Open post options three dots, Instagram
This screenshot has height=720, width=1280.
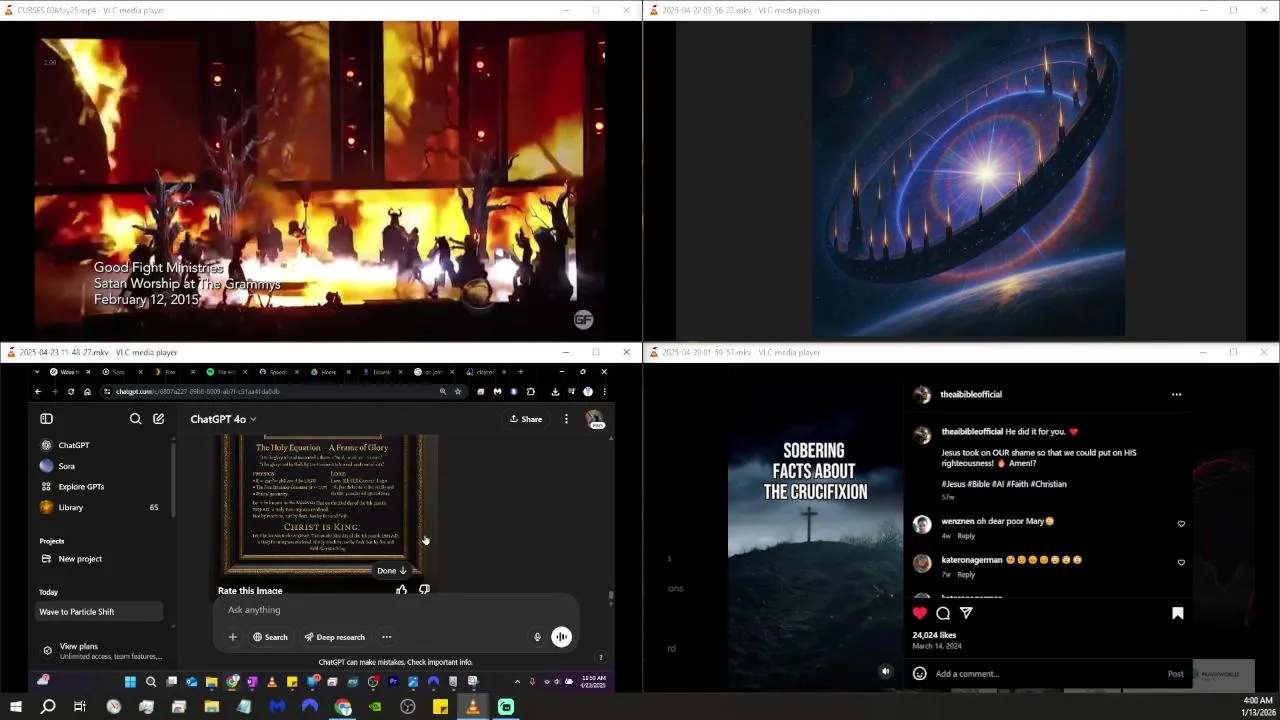tap(1176, 394)
